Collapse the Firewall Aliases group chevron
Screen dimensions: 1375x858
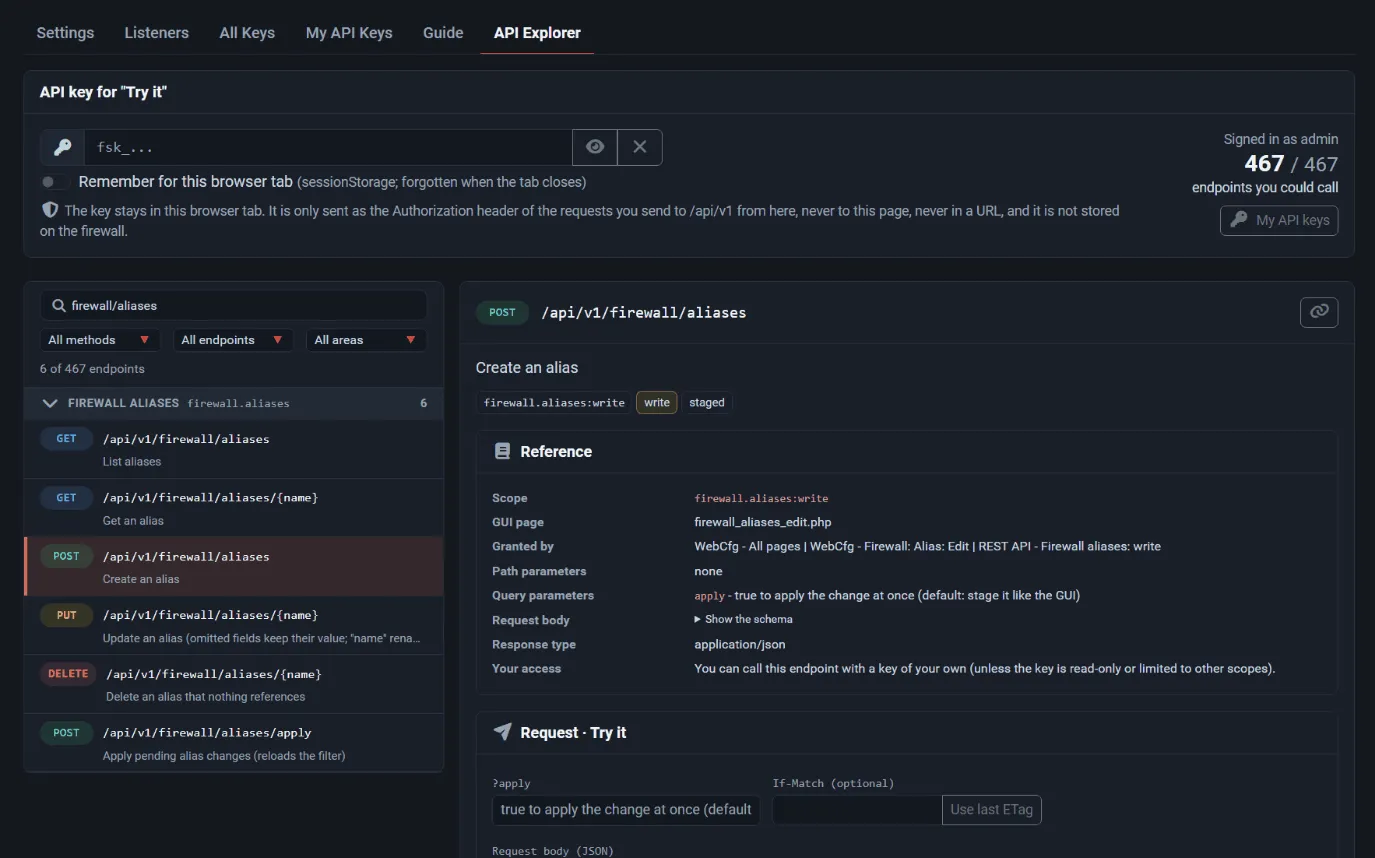click(x=50, y=403)
